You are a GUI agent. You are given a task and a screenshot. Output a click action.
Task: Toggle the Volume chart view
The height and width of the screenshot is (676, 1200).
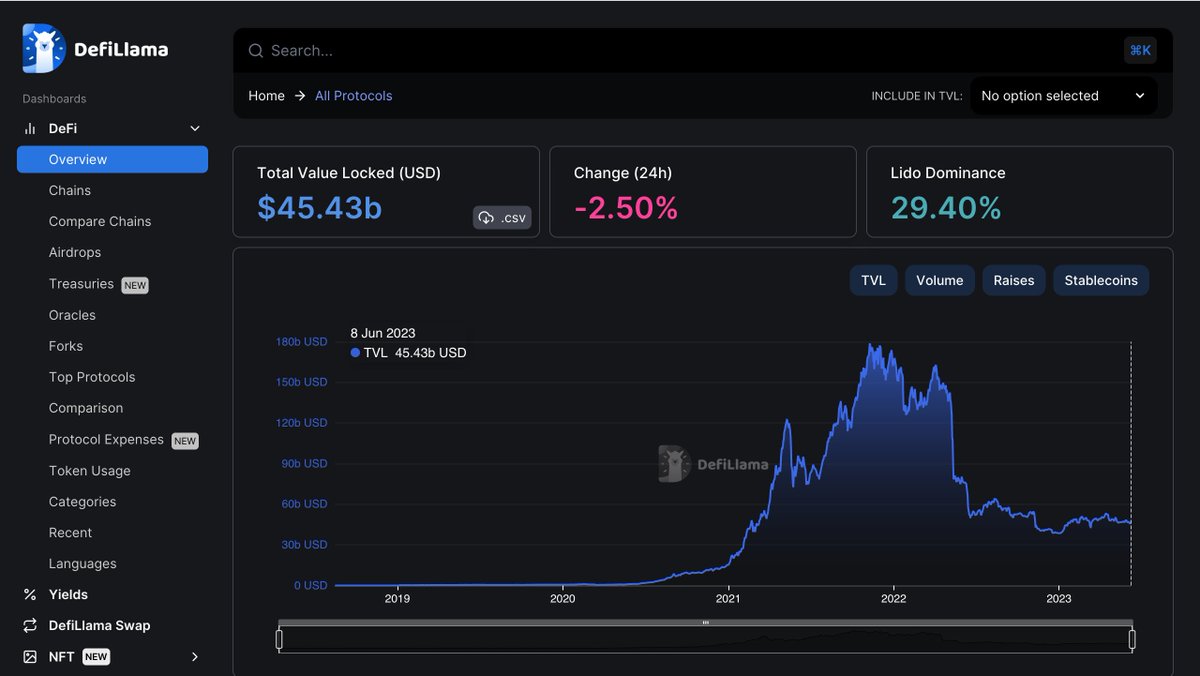click(x=939, y=280)
